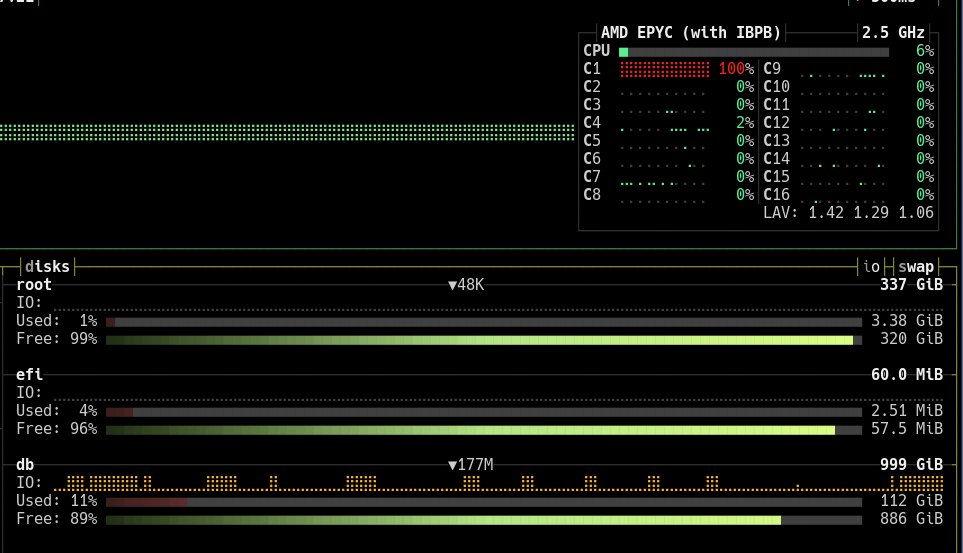The width and height of the screenshot is (963, 553).
Task: Click the db Used 11% label
Action: (x=57, y=501)
